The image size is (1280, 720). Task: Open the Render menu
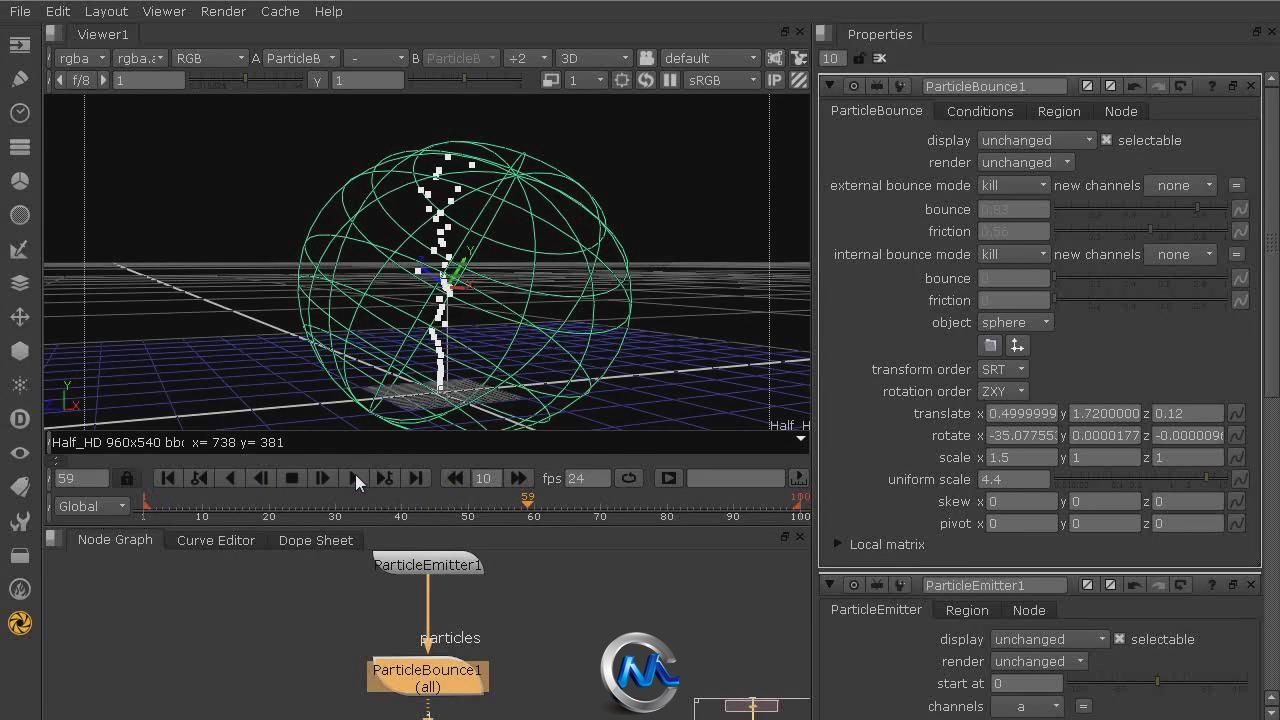(223, 11)
